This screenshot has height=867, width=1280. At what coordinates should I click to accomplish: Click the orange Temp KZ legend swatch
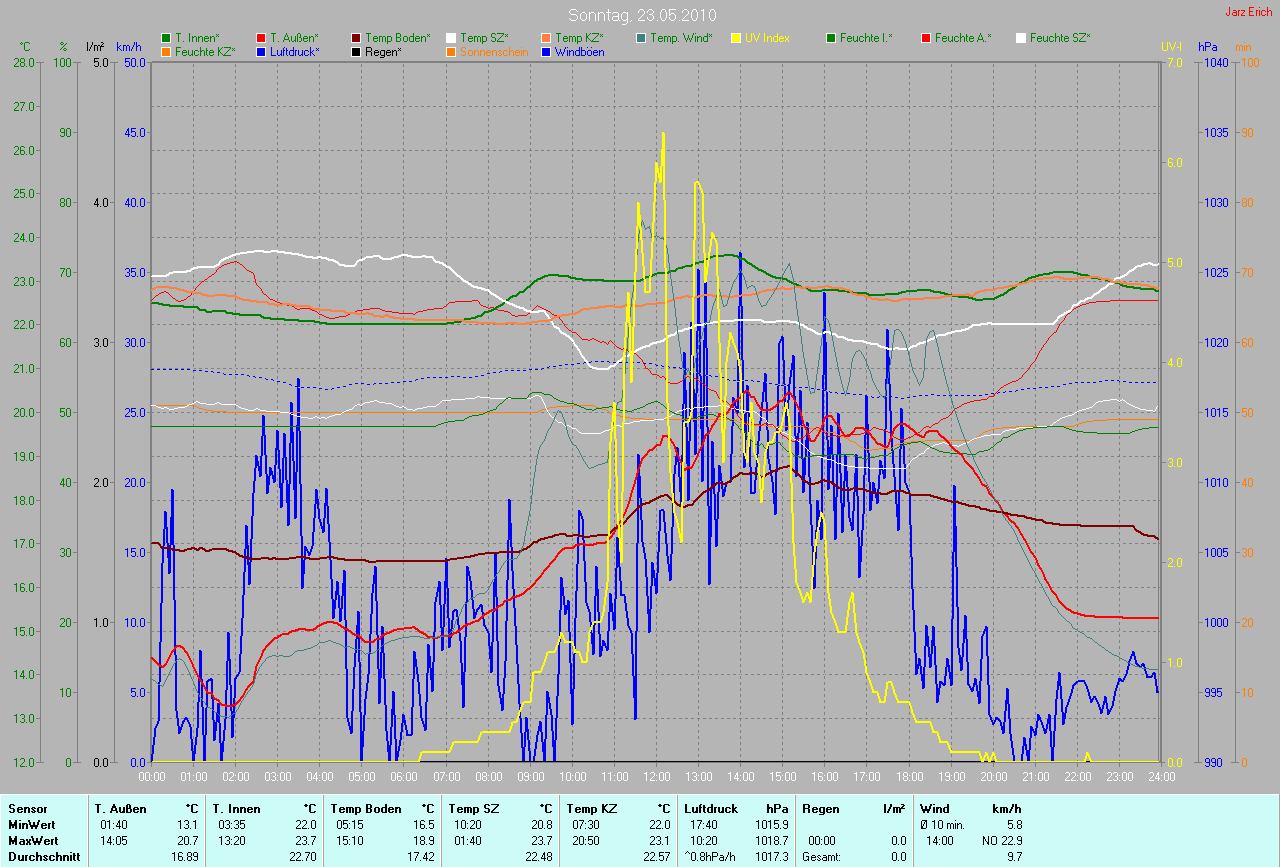tap(545, 38)
